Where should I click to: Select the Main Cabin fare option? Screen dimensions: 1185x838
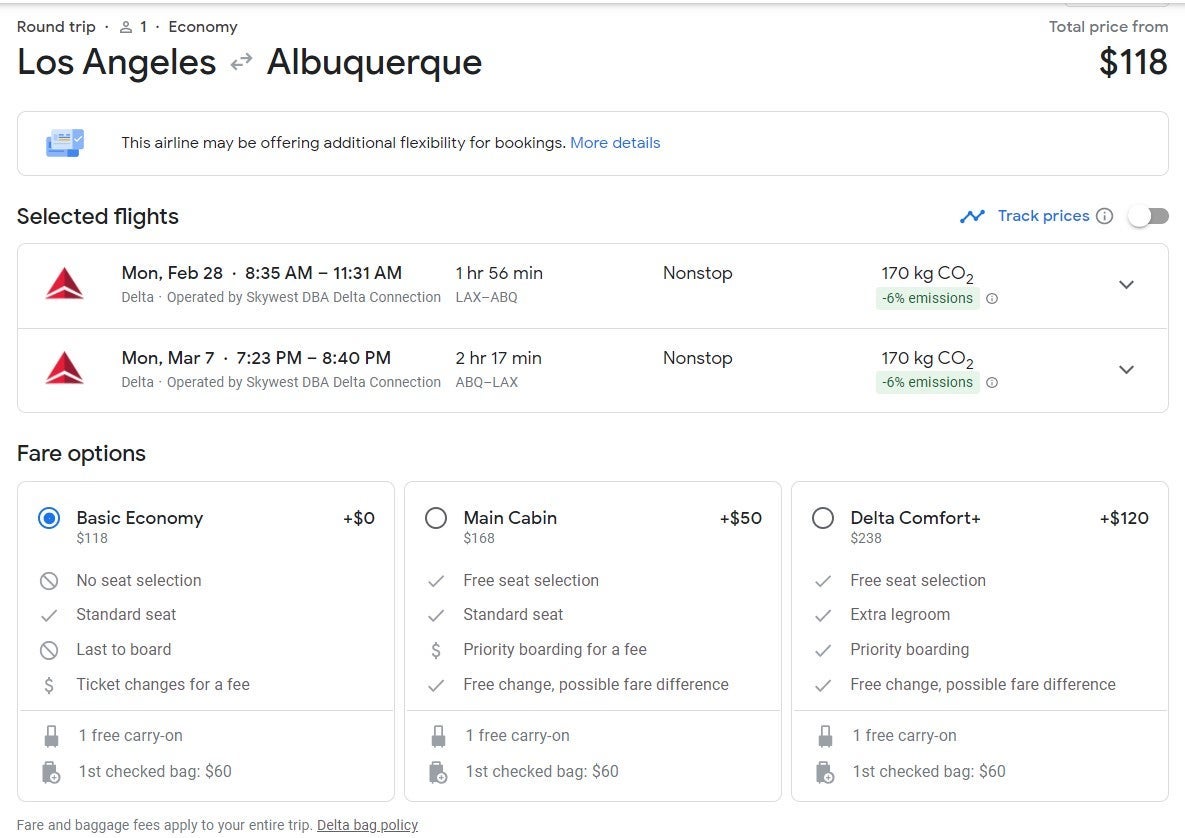(x=436, y=518)
